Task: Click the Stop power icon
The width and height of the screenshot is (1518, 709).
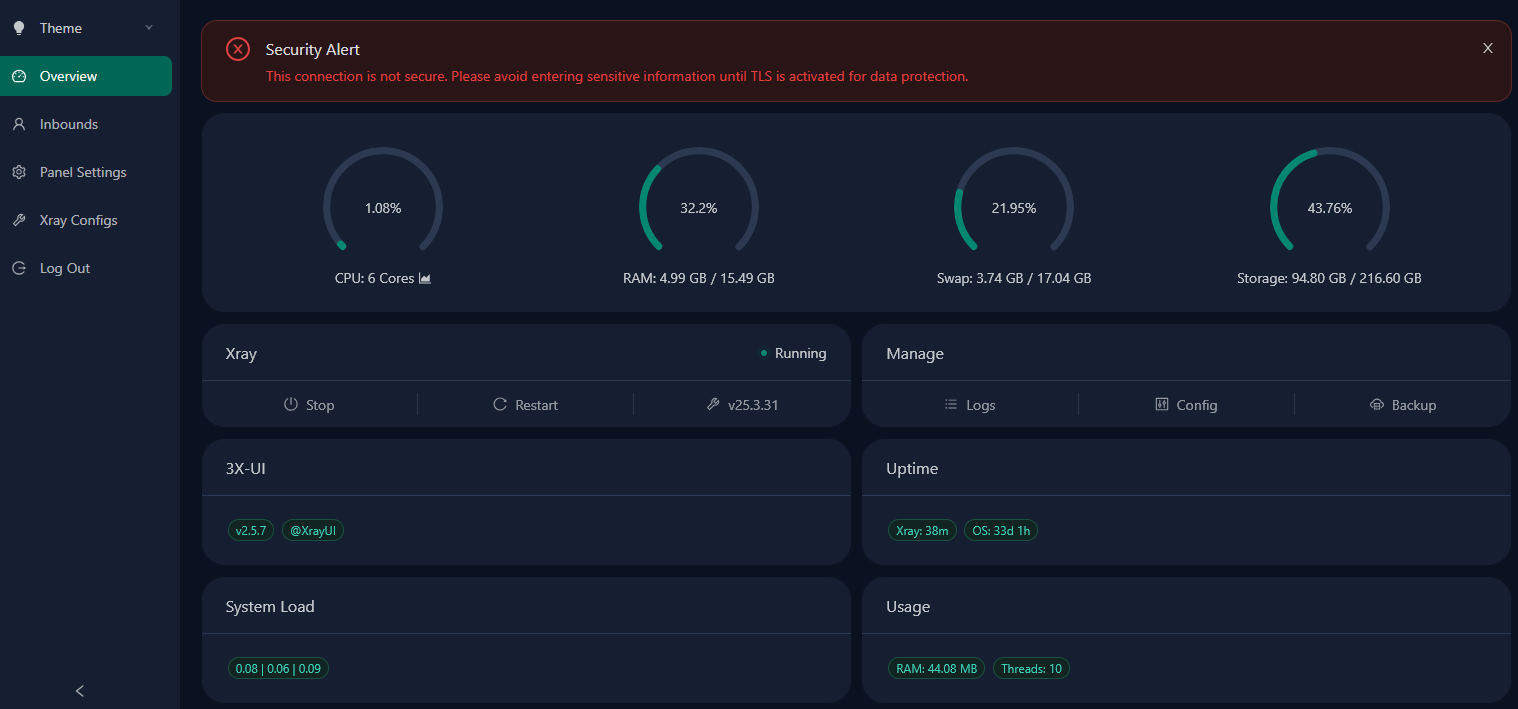Action: coord(291,404)
